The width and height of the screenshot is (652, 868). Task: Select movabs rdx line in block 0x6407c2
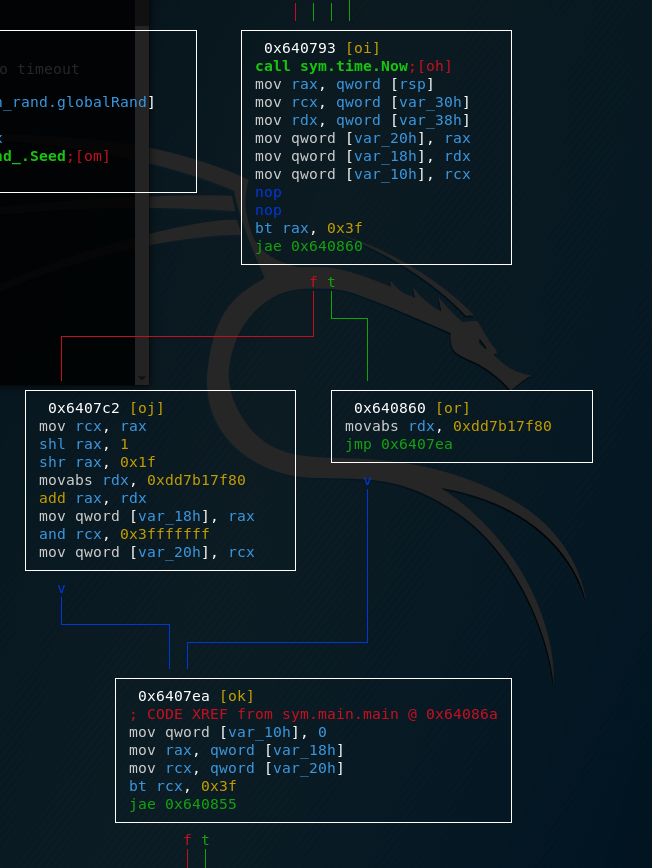point(142,480)
